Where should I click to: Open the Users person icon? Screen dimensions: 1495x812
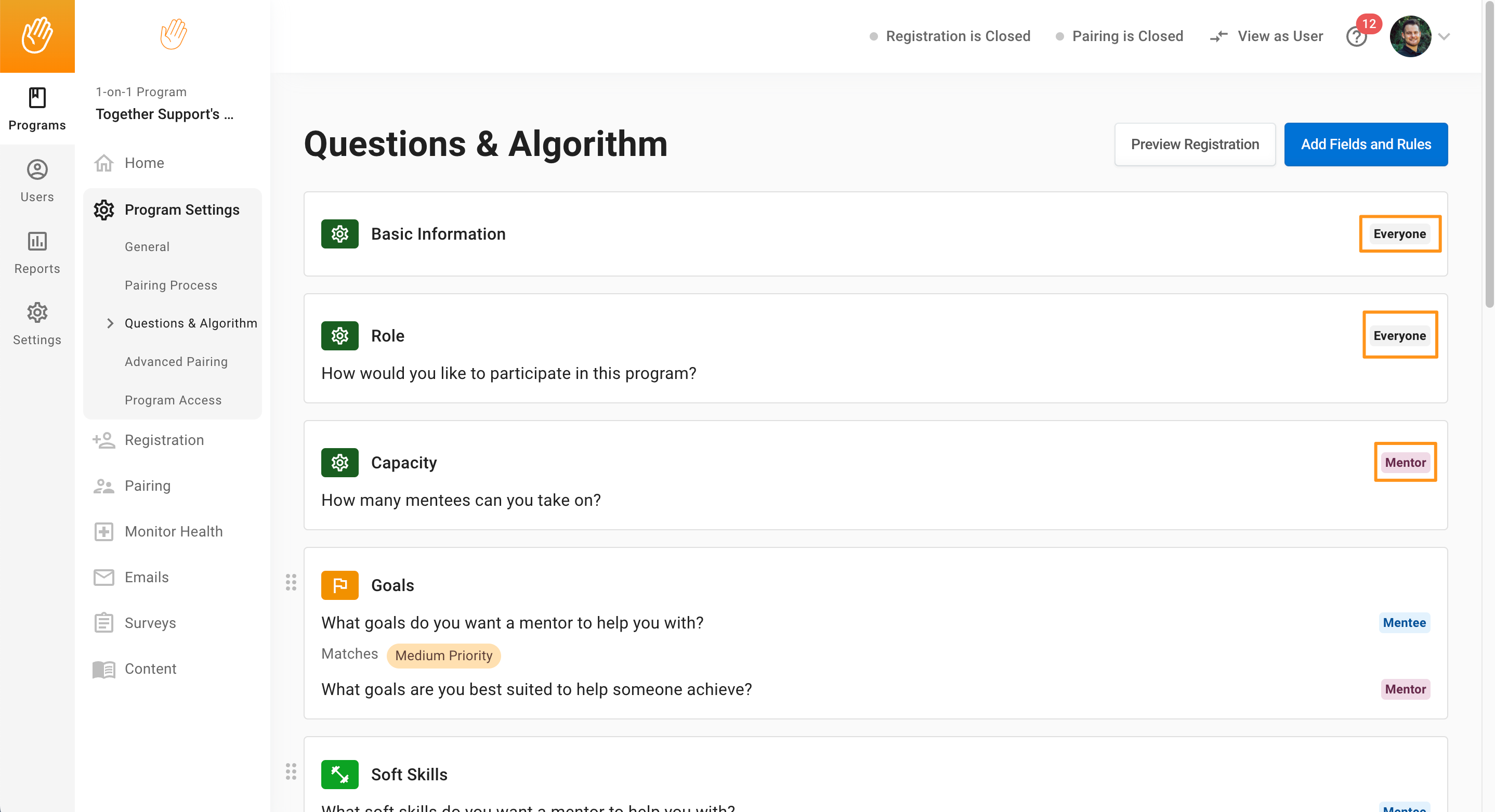tap(37, 169)
